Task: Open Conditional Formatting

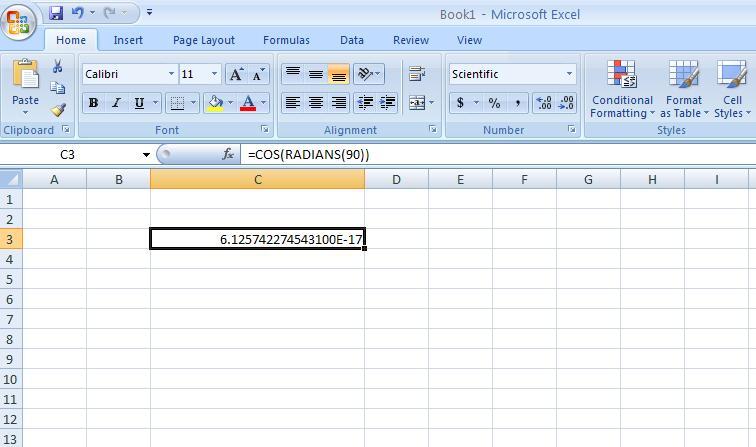Action: (x=622, y=90)
